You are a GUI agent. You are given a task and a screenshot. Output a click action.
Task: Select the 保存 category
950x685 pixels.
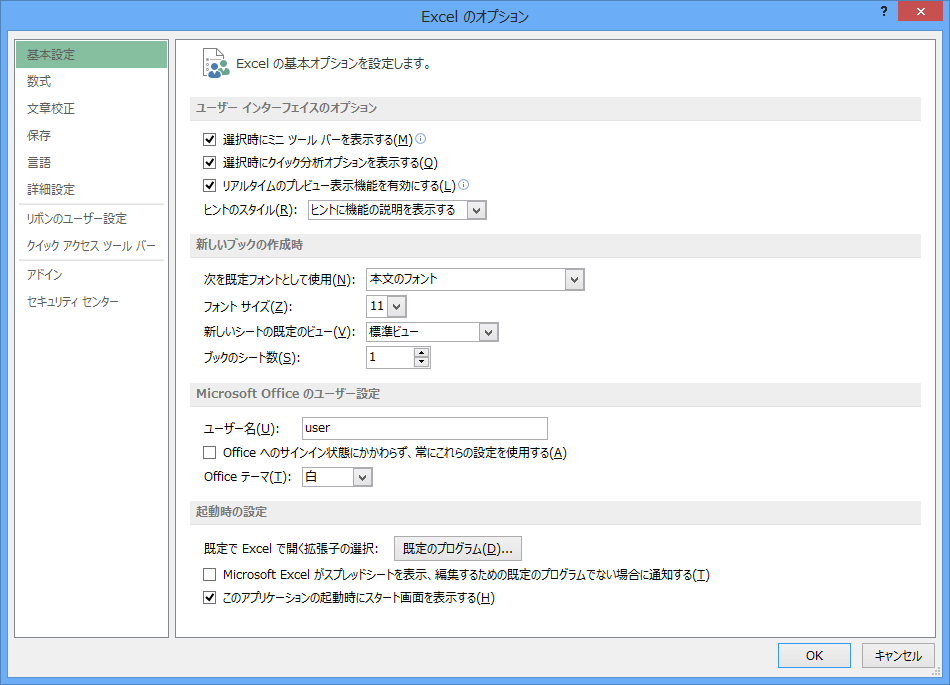tap(91, 135)
